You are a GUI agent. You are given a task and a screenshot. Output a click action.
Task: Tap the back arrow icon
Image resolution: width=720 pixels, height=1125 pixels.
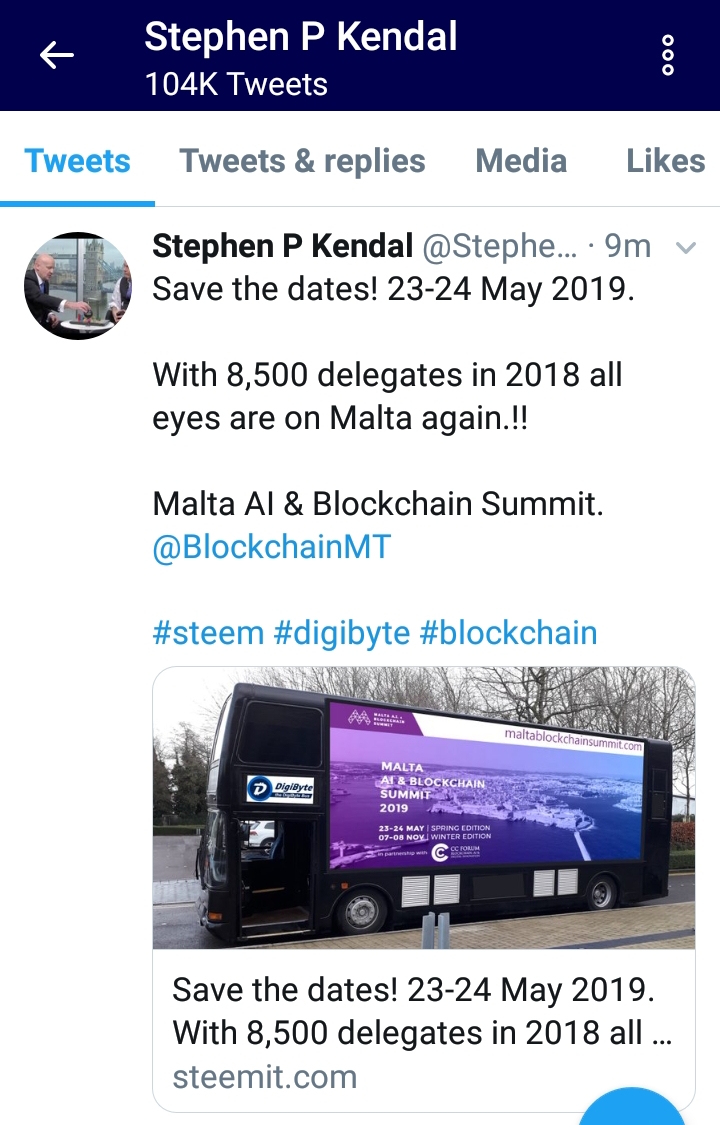pos(57,55)
